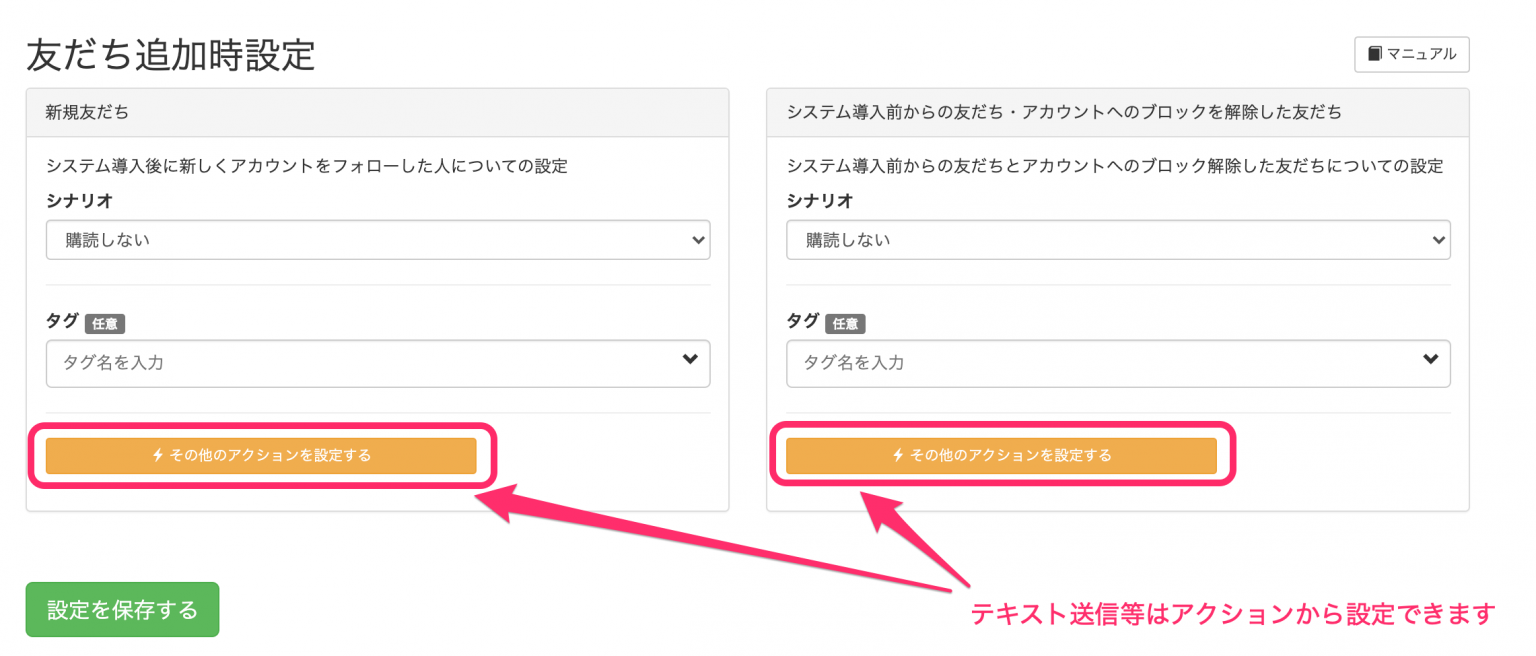Open シナリオ dropdown in システム導入前からの友だち panel
1536x656 pixels.
coord(1118,240)
